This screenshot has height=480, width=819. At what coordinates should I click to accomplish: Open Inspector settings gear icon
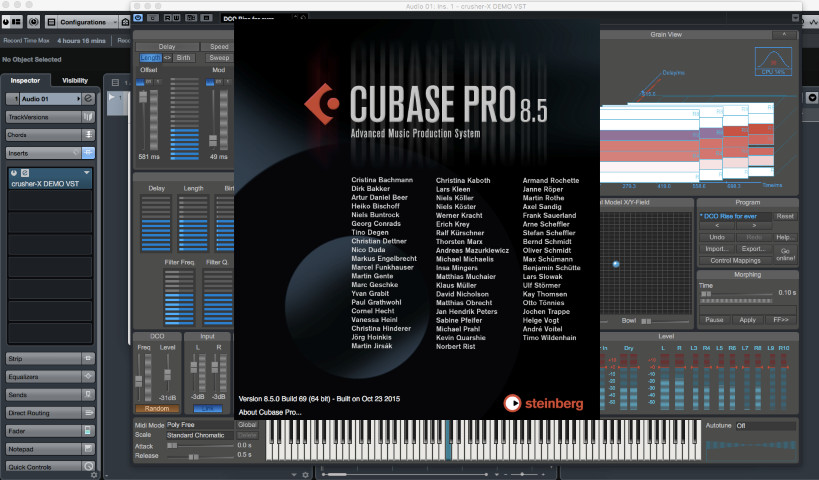click(94, 475)
